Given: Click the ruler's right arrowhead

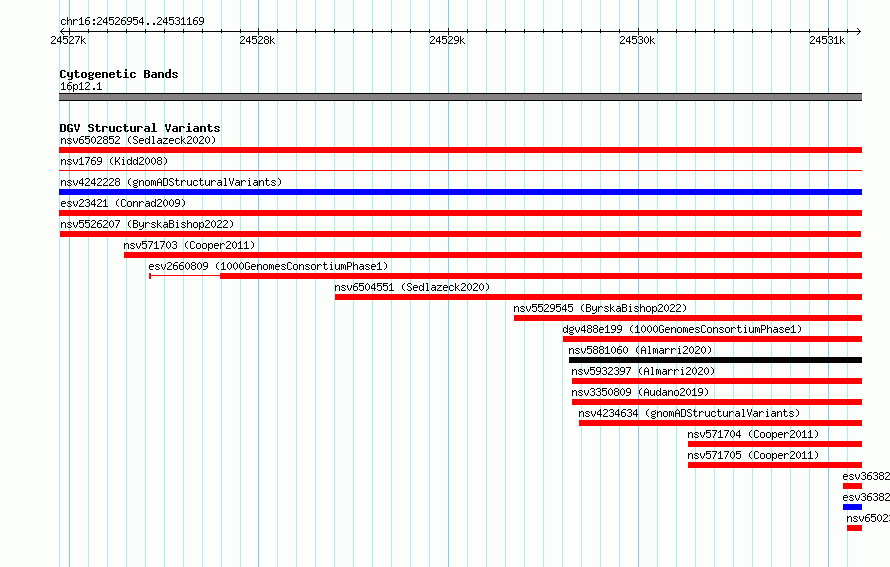Looking at the screenshot, I should 859,31.
